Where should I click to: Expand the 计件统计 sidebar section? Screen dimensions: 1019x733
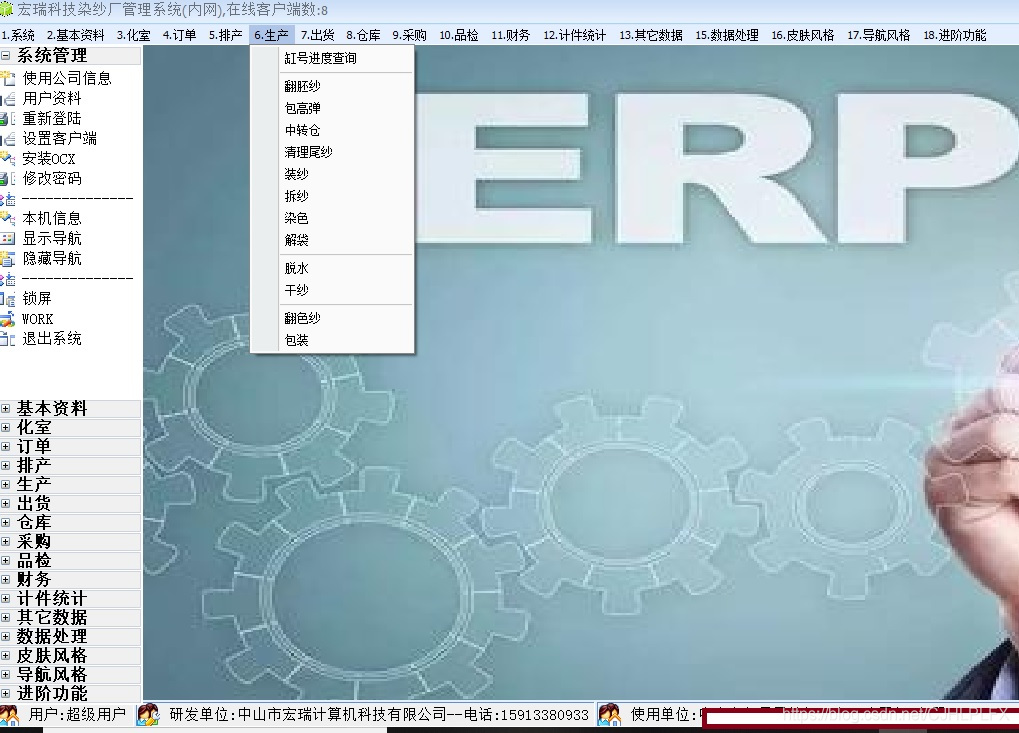tap(5, 598)
